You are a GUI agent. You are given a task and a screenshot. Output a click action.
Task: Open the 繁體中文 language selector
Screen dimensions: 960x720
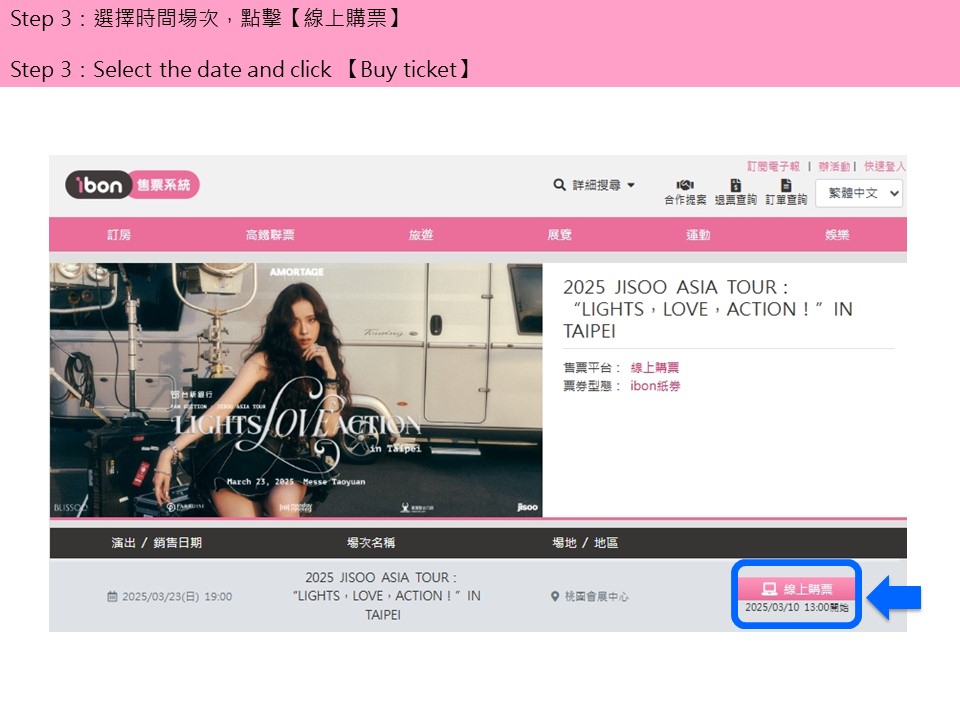click(859, 193)
